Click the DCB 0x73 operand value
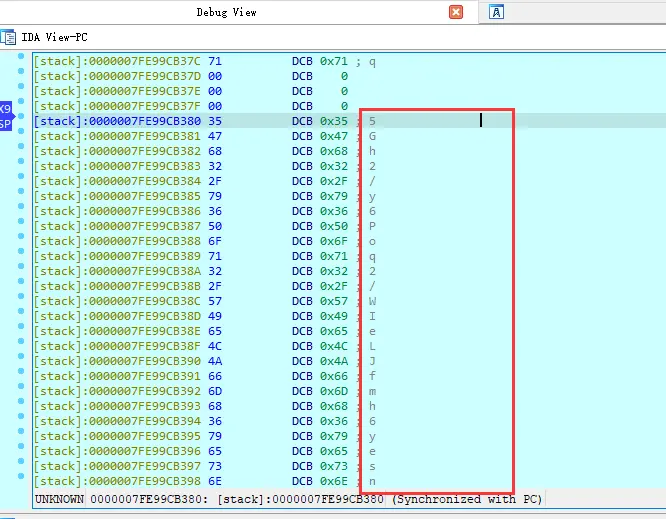This screenshot has height=519, width=666. (x=334, y=466)
